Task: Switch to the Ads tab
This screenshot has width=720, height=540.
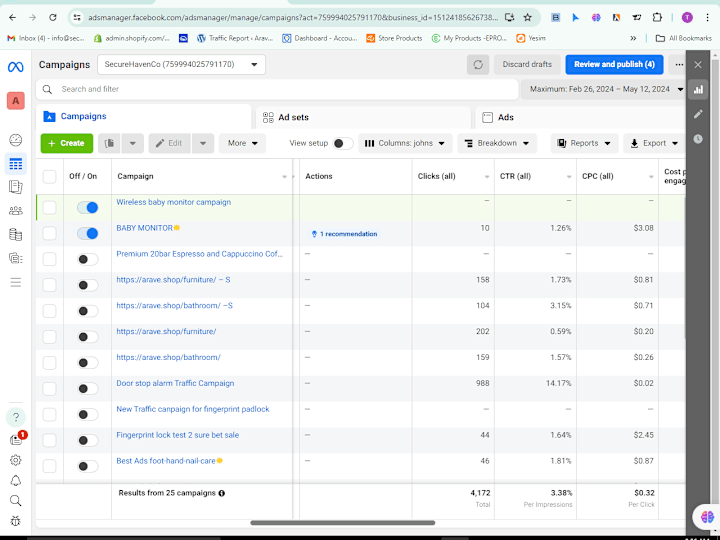Action: [x=580, y=118]
